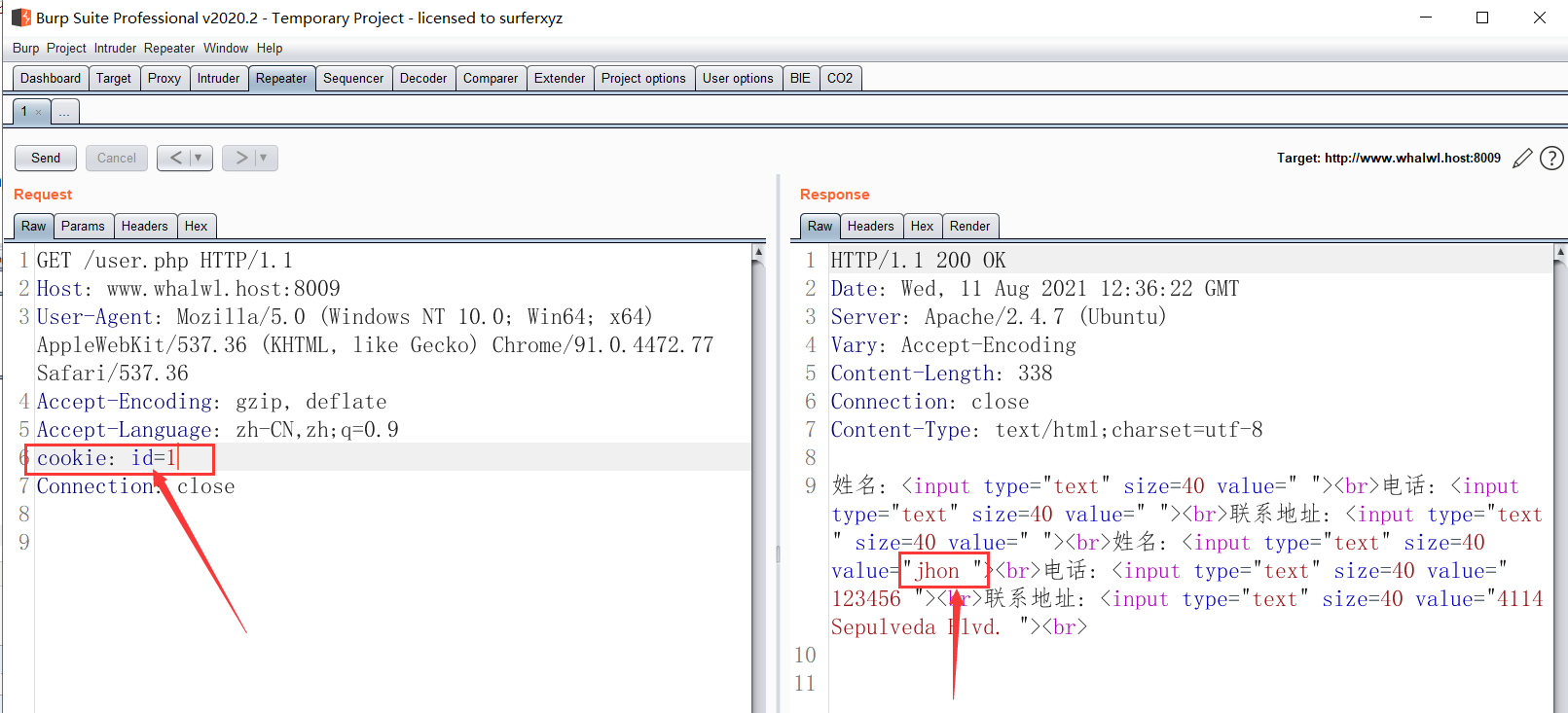This screenshot has height=713, width=1568.
Task: Open the CO2 extension tab
Action: pyautogui.click(x=840, y=79)
